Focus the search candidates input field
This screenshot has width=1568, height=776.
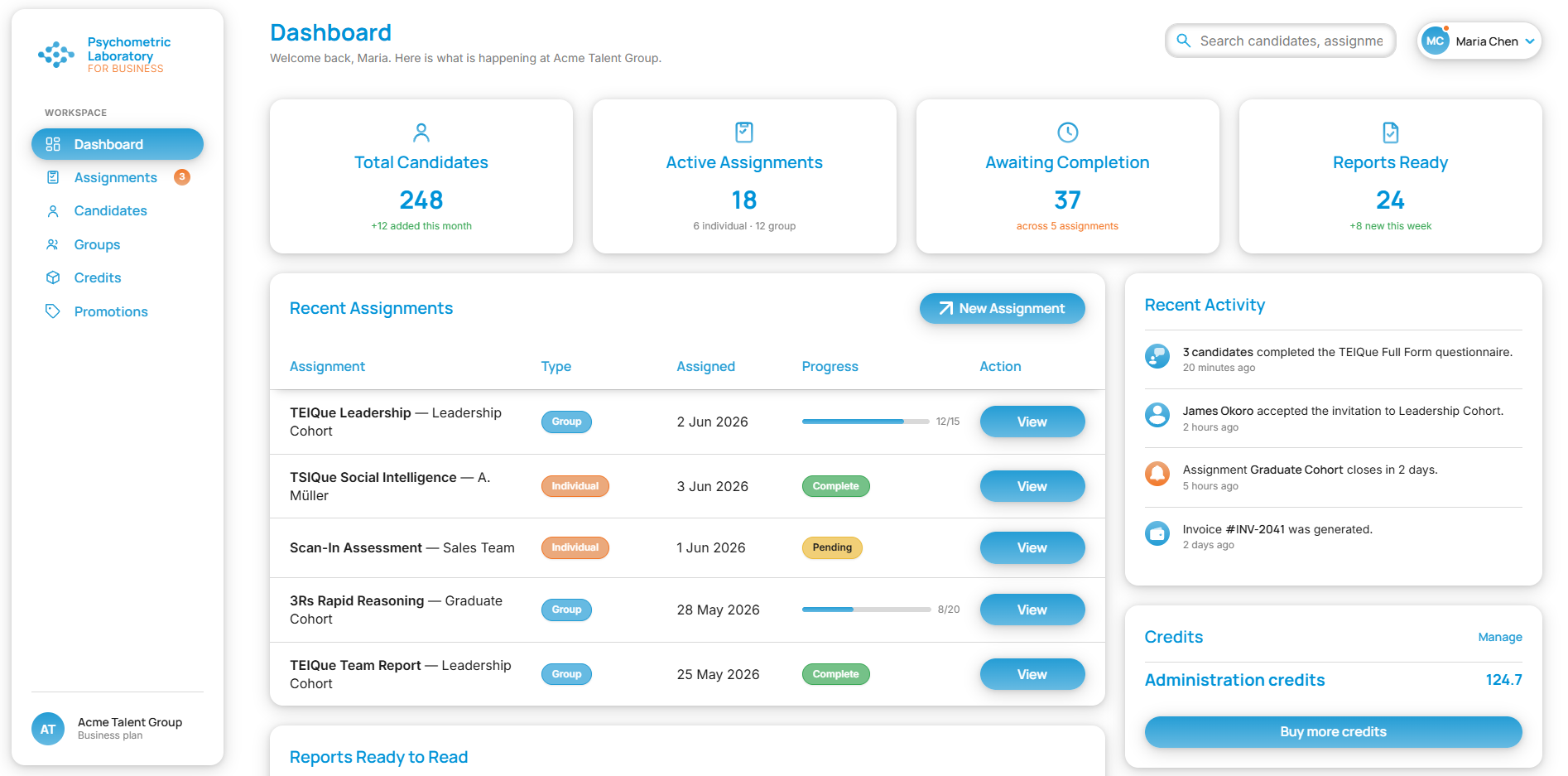pos(1281,41)
